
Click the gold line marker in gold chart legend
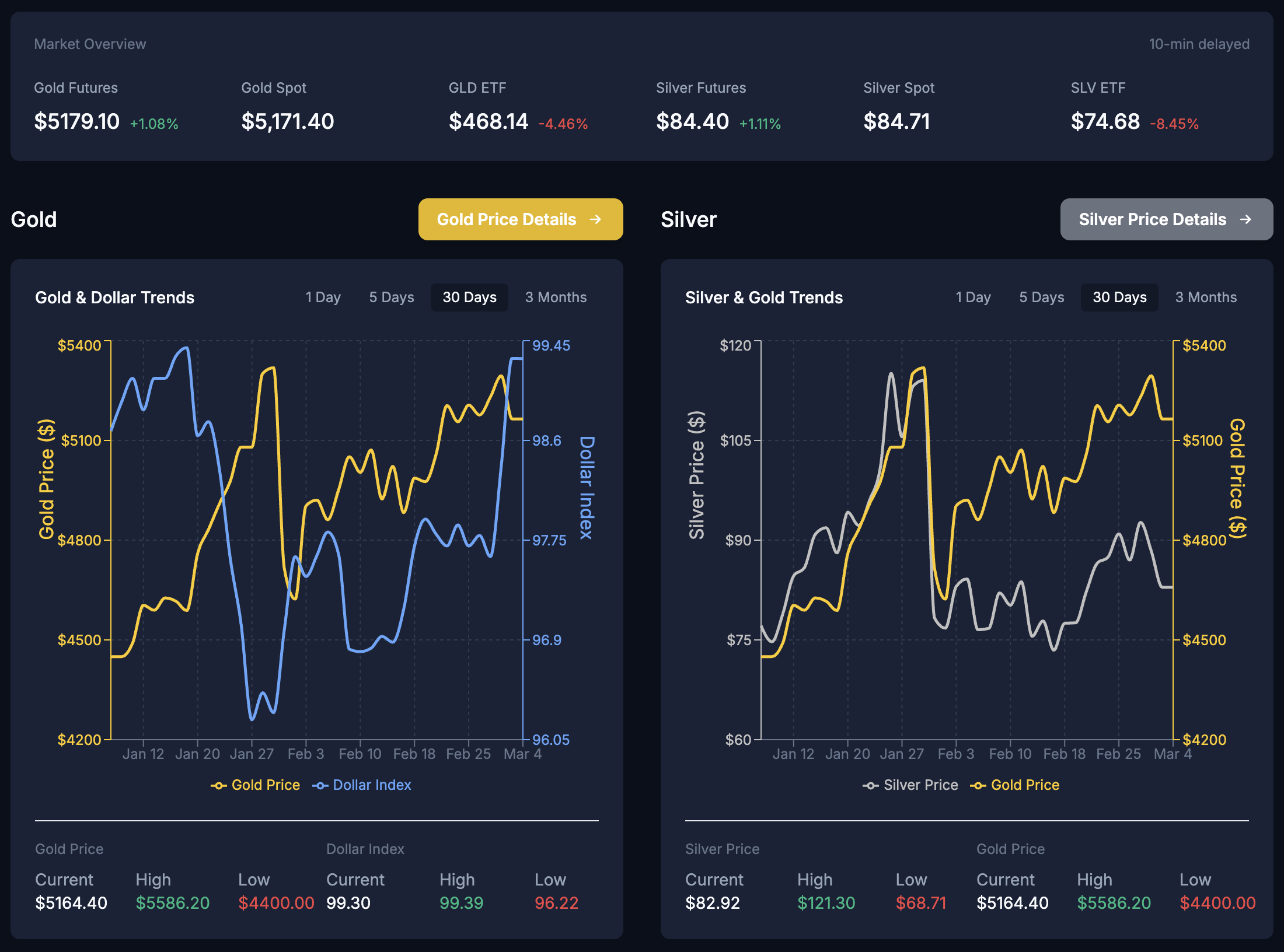219,785
